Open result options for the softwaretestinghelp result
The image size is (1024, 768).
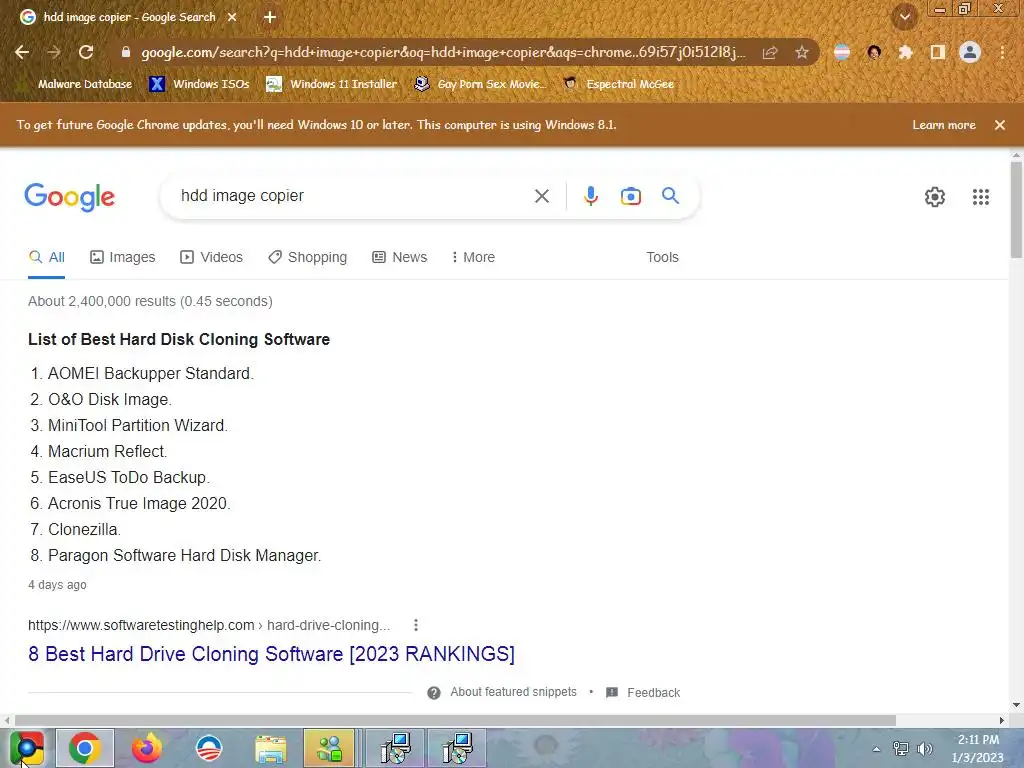pyautogui.click(x=415, y=625)
